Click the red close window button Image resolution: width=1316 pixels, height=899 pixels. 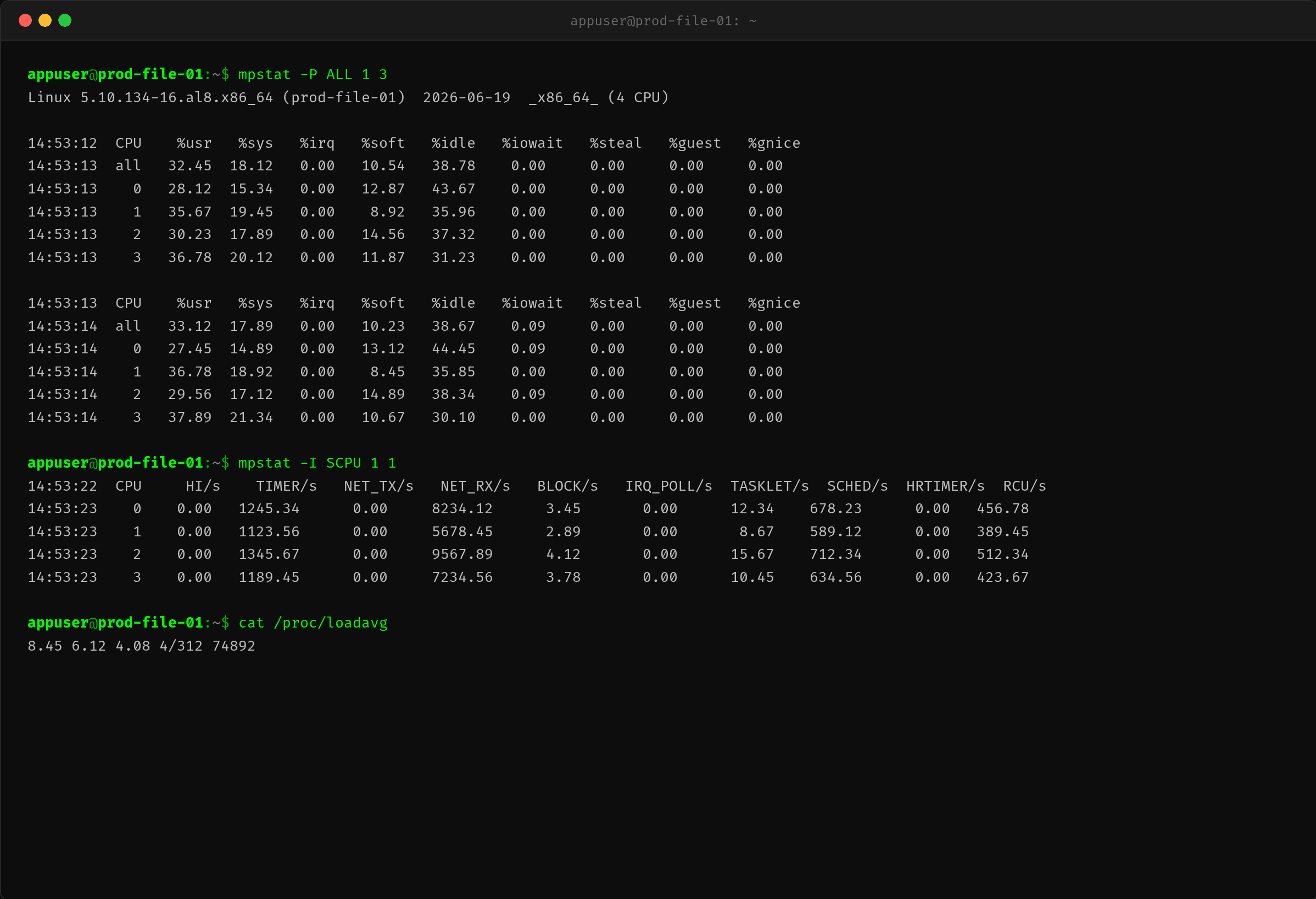point(25,20)
